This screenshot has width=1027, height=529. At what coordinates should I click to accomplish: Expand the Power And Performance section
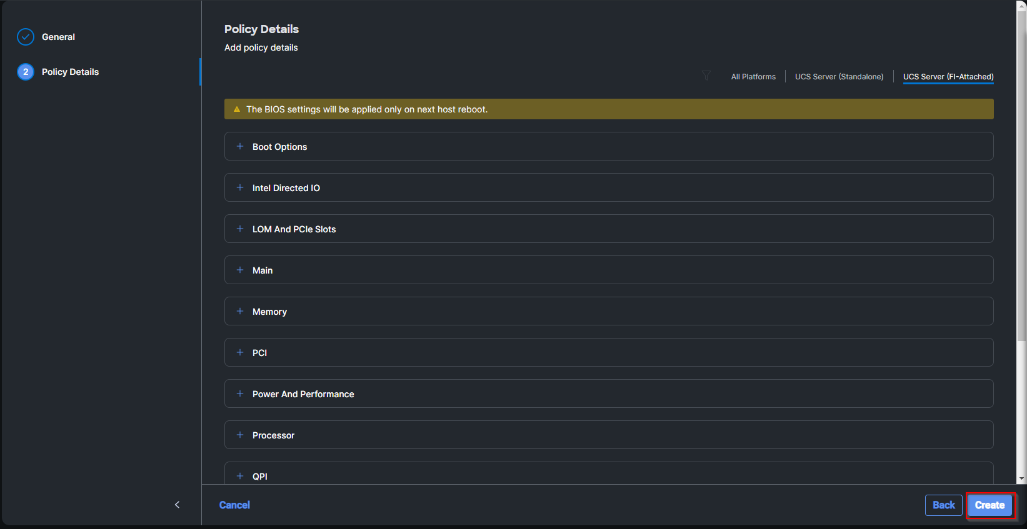point(303,394)
